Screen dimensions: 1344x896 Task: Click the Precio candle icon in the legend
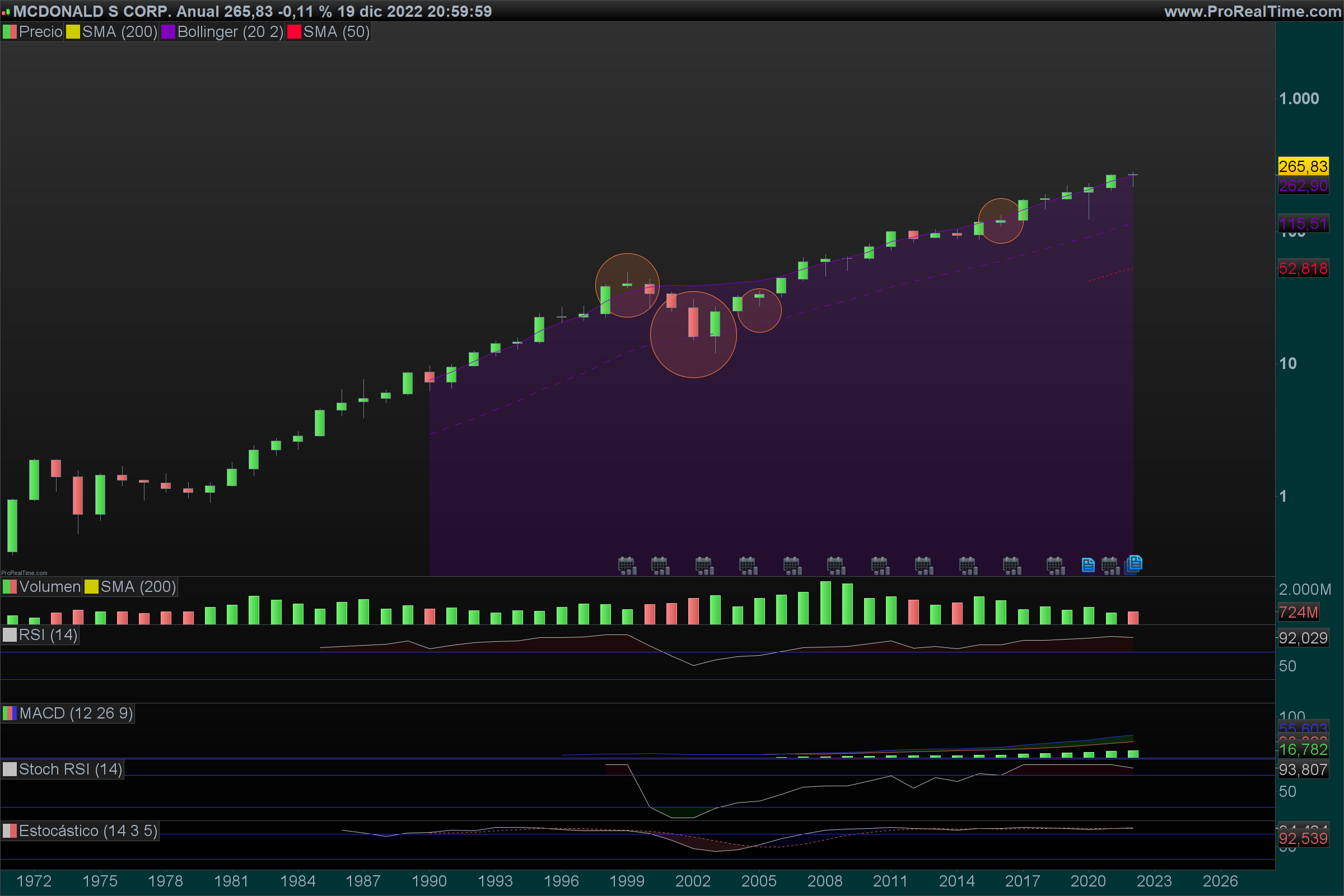pos(10,32)
